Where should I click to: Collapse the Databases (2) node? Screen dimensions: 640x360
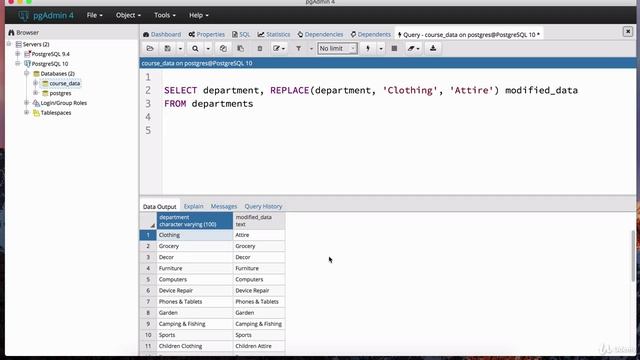[27, 73]
